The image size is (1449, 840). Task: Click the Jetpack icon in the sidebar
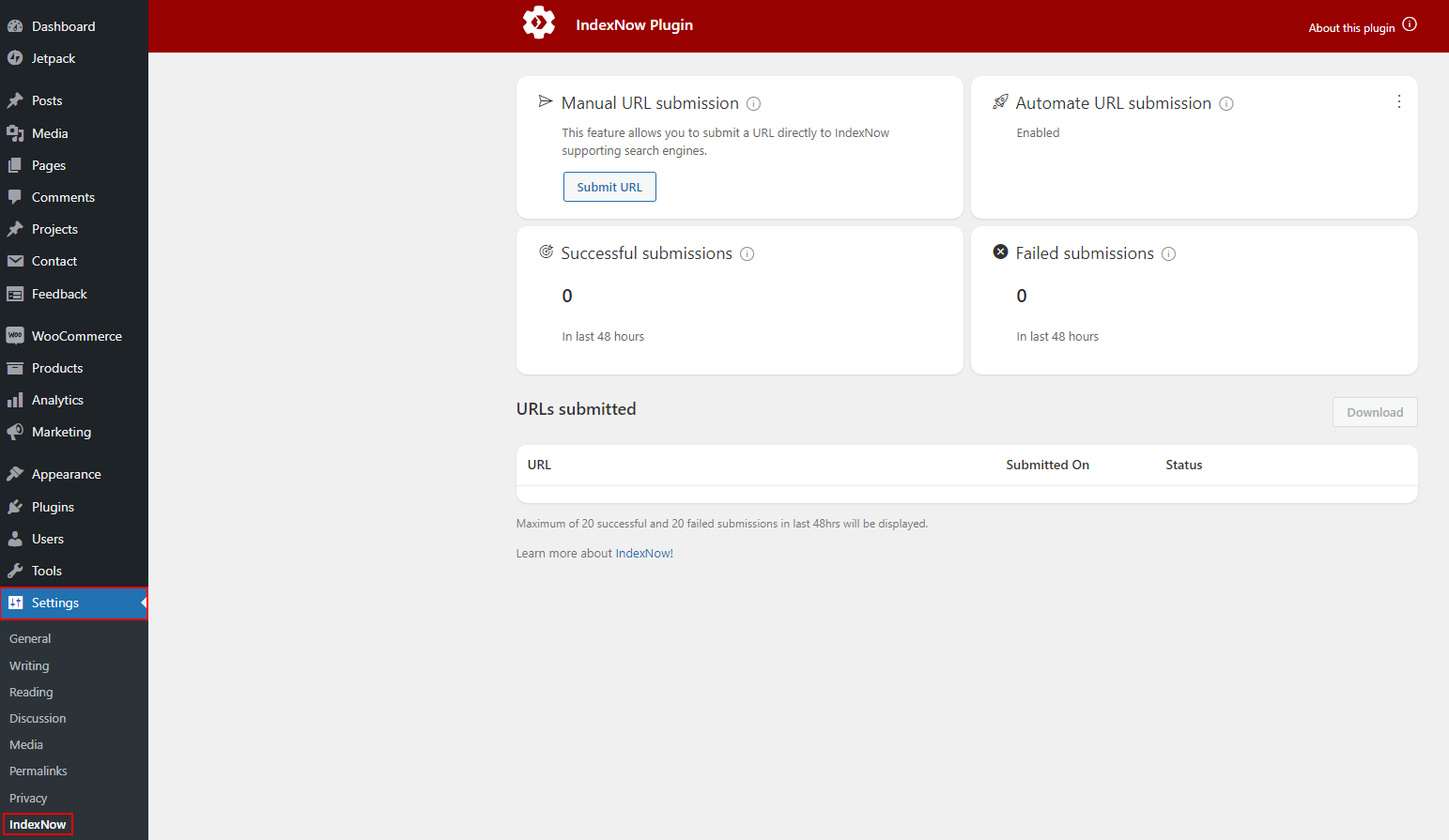pos(15,58)
